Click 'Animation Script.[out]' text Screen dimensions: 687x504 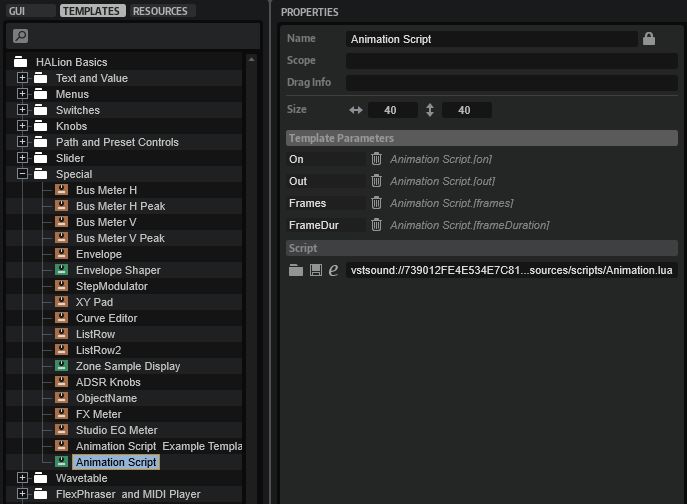443,181
